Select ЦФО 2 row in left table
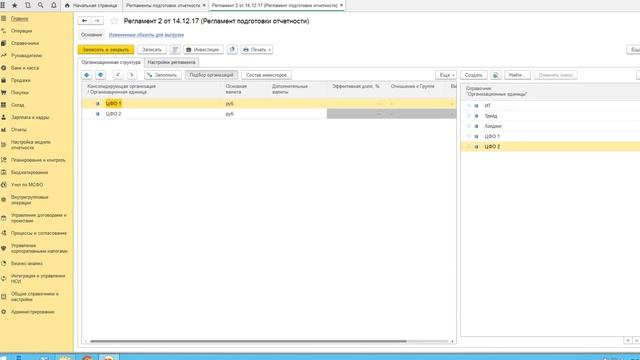640x360 pixels. [269, 114]
